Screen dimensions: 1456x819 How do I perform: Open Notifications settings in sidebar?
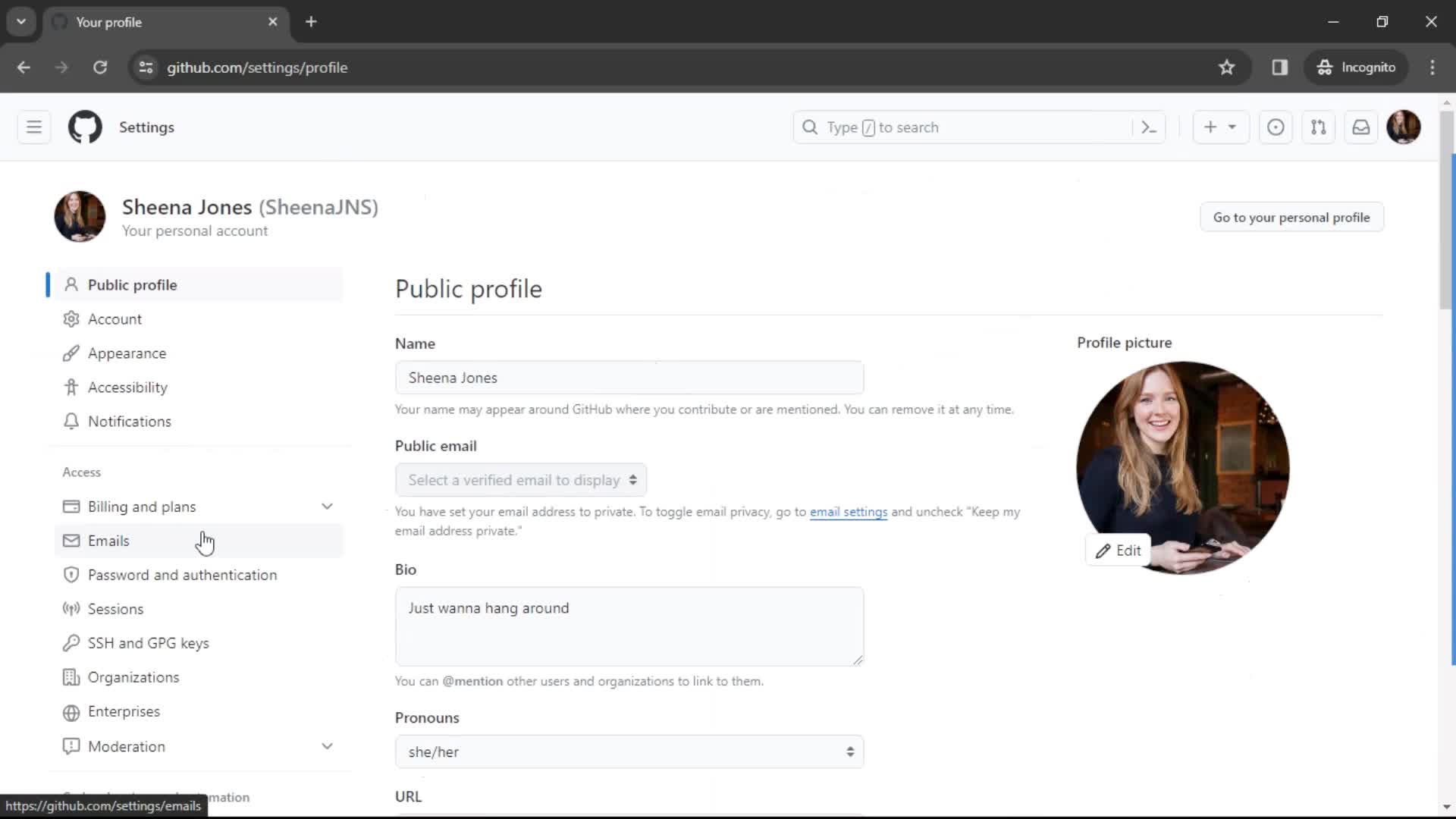(199, 422)
